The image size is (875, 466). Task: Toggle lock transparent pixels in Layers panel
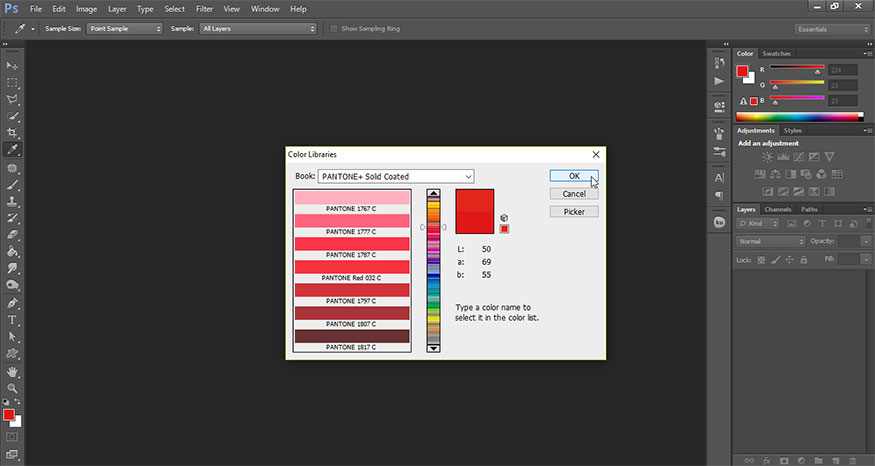pos(761,260)
